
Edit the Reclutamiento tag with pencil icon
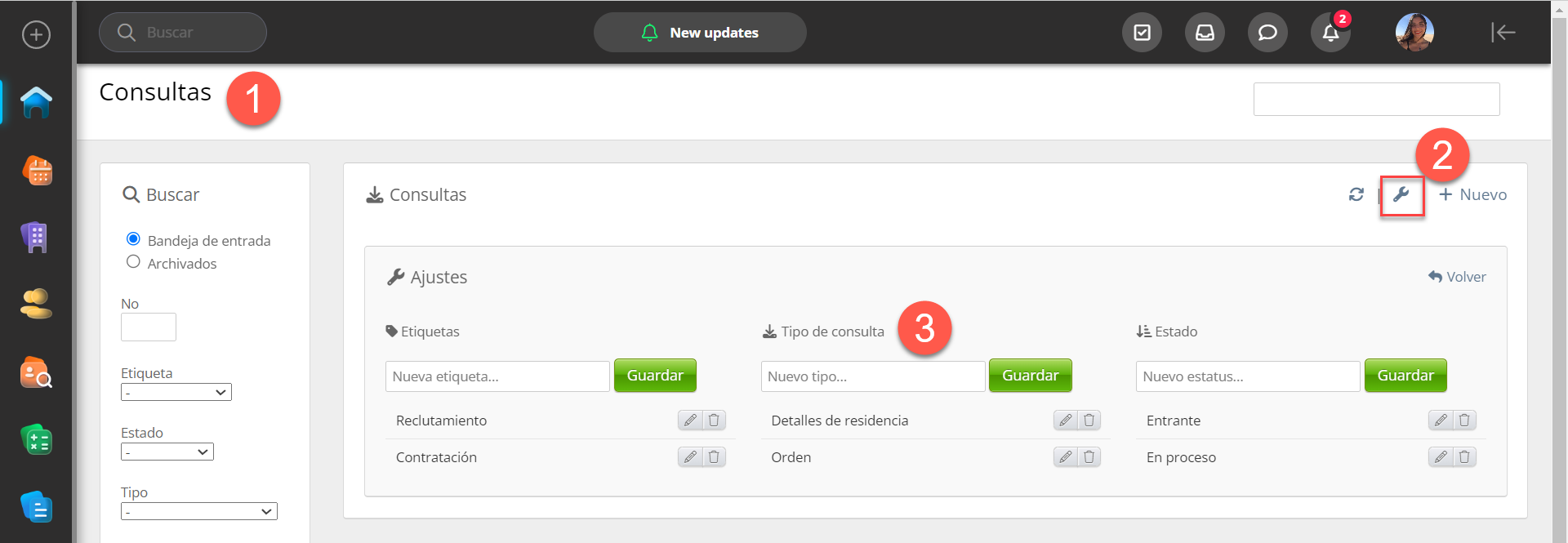[x=690, y=421]
